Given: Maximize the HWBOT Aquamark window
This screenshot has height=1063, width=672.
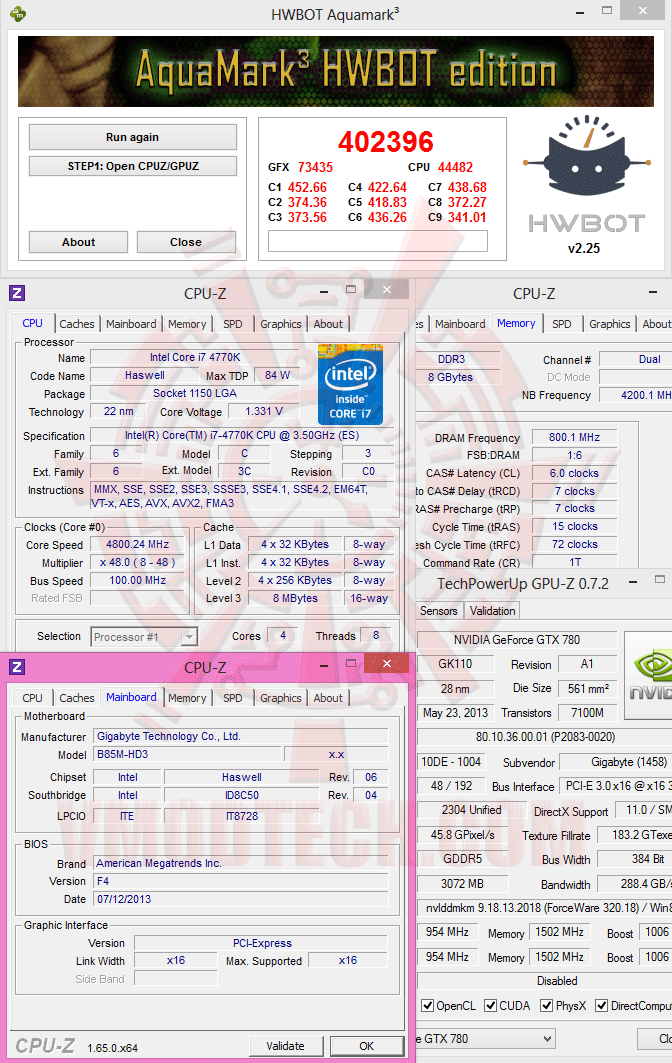Looking at the screenshot, I should coord(607,11).
